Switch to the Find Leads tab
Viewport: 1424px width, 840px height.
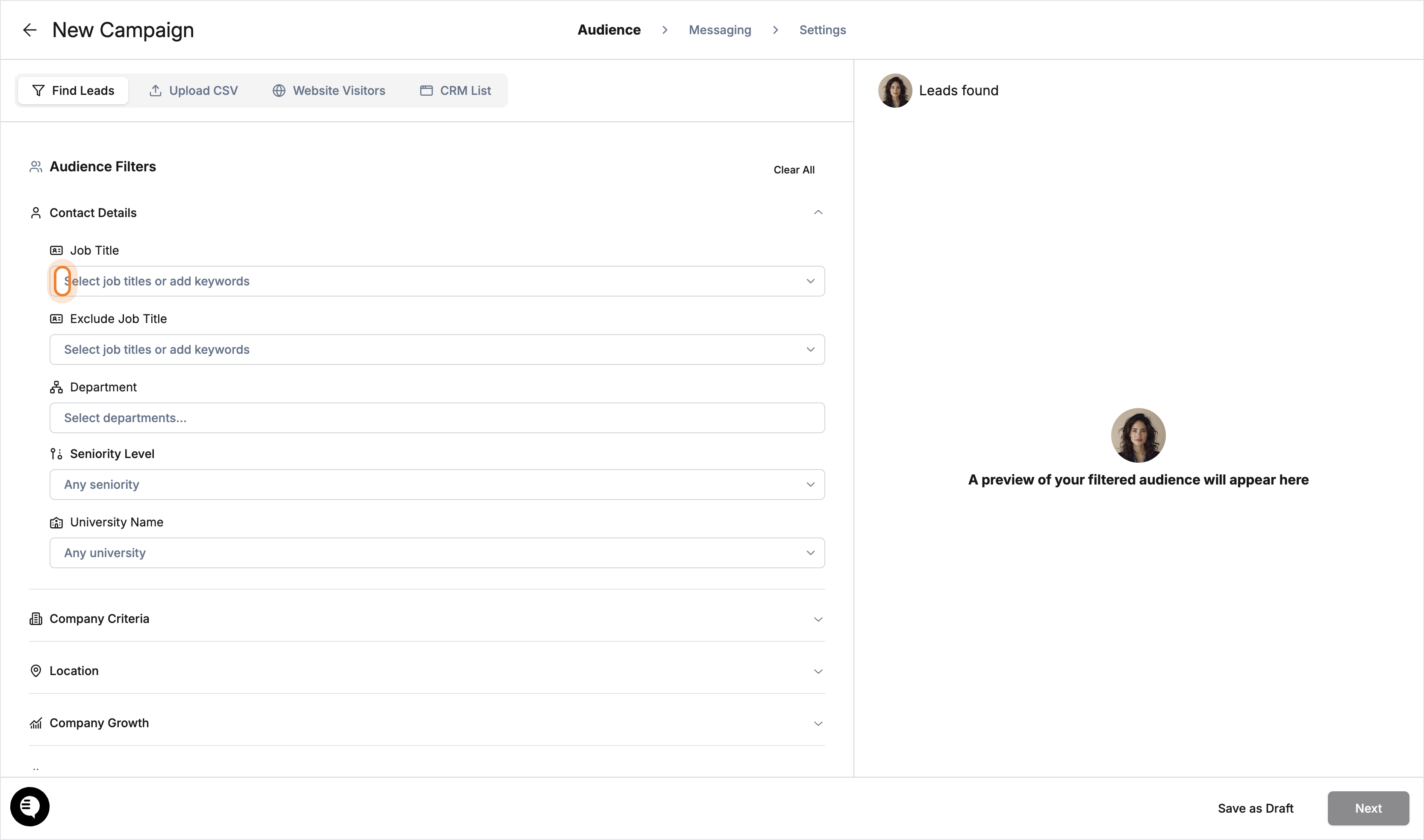pos(73,91)
